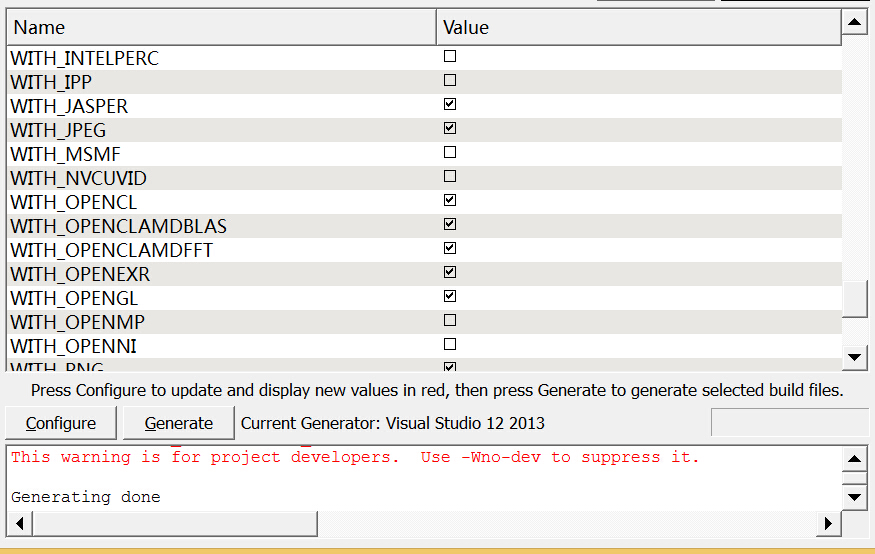Turn off WITH_OPENGL checkbox
Viewport: 875px width, 554px height.
450,296
